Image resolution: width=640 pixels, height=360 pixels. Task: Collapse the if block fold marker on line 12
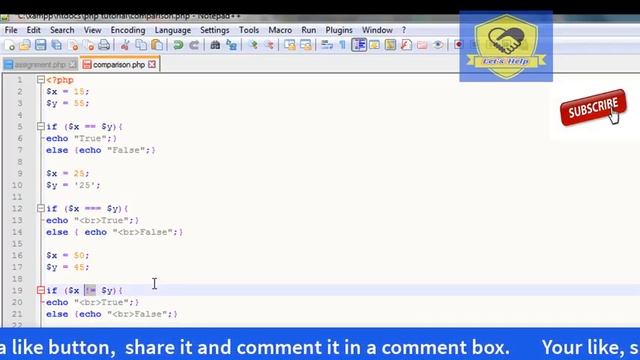point(40,209)
